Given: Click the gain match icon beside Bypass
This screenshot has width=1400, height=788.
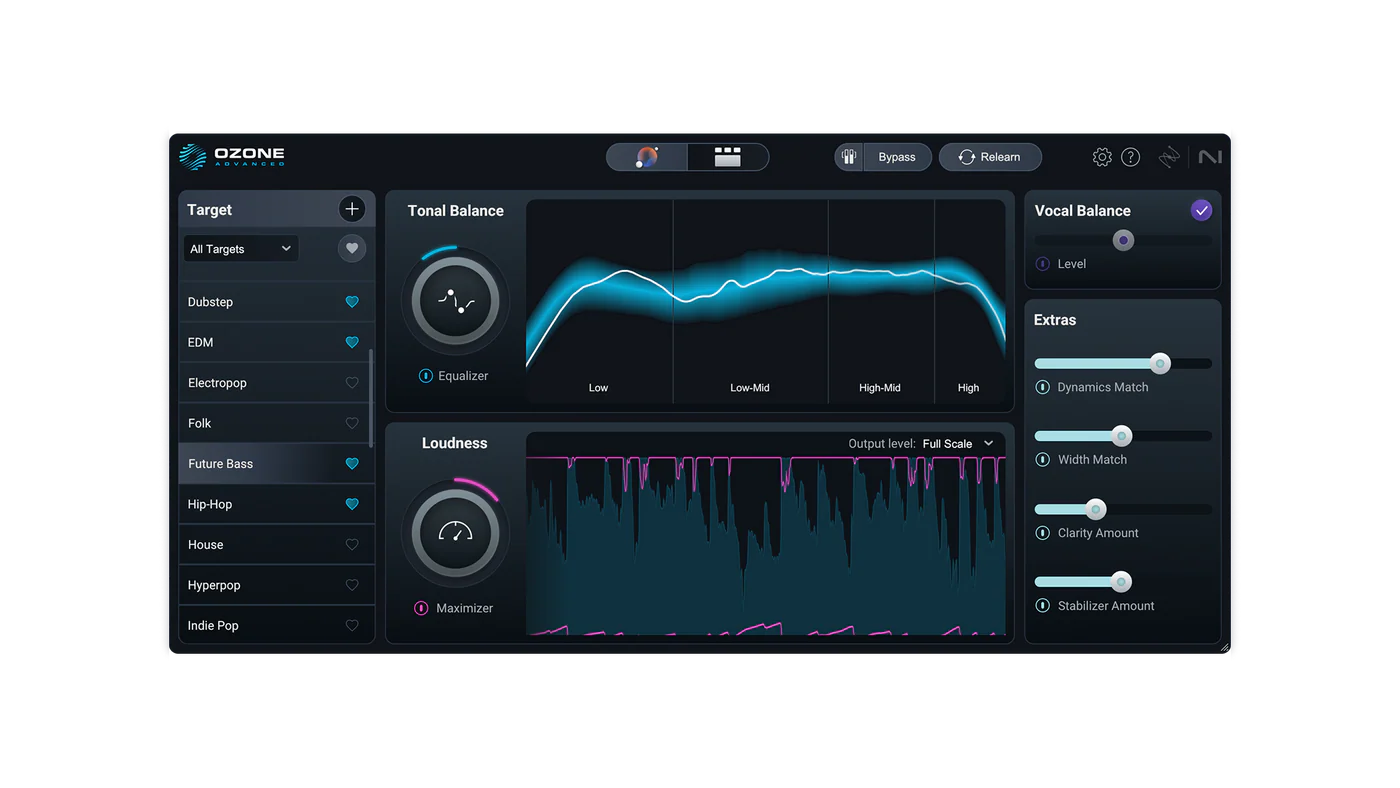Looking at the screenshot, I should pyautogui.click(x=849, y=157).
